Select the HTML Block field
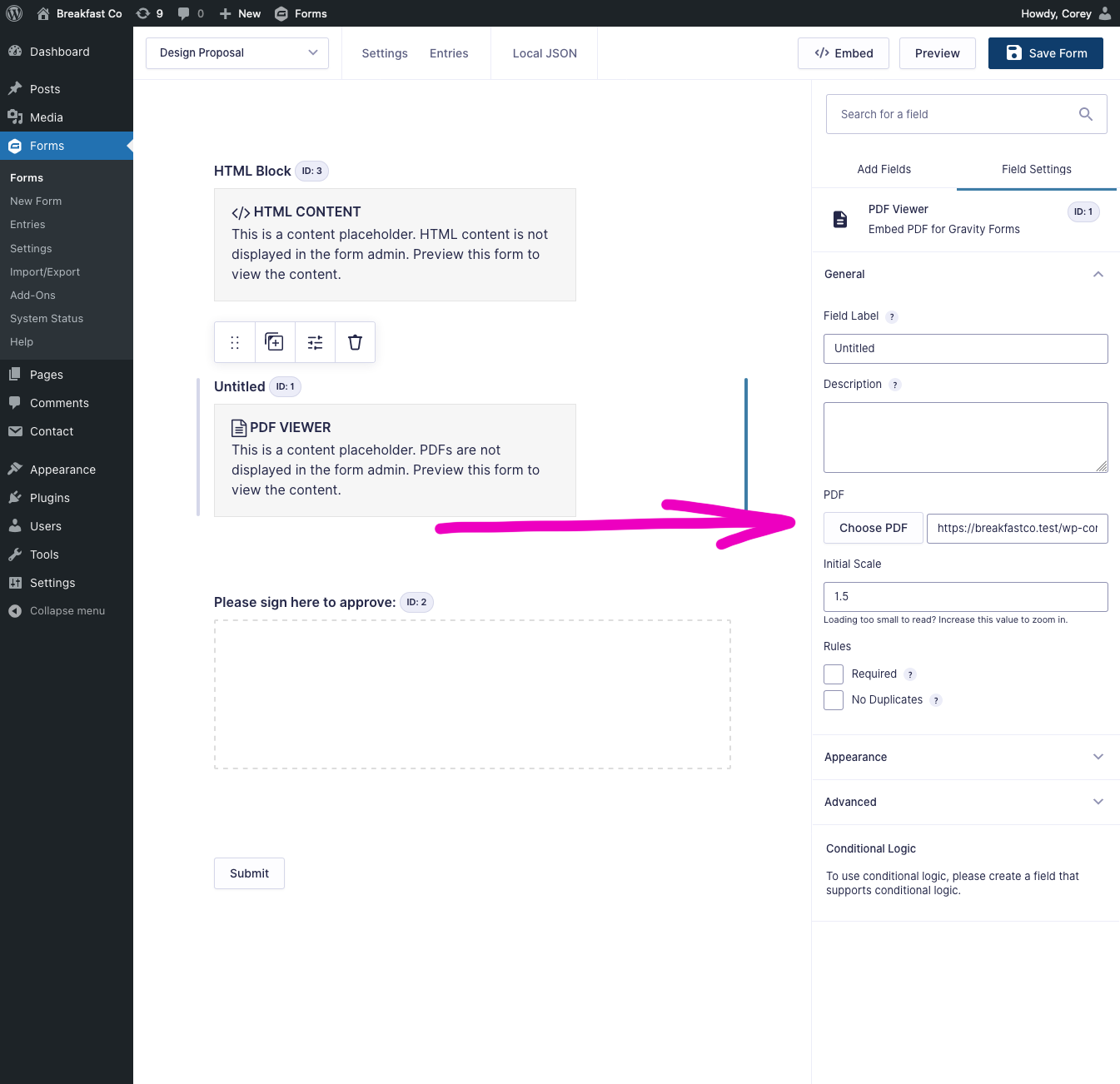The height and width of the screenshot is (1084, 1120). pyautogui.click(x=395, y=245)
